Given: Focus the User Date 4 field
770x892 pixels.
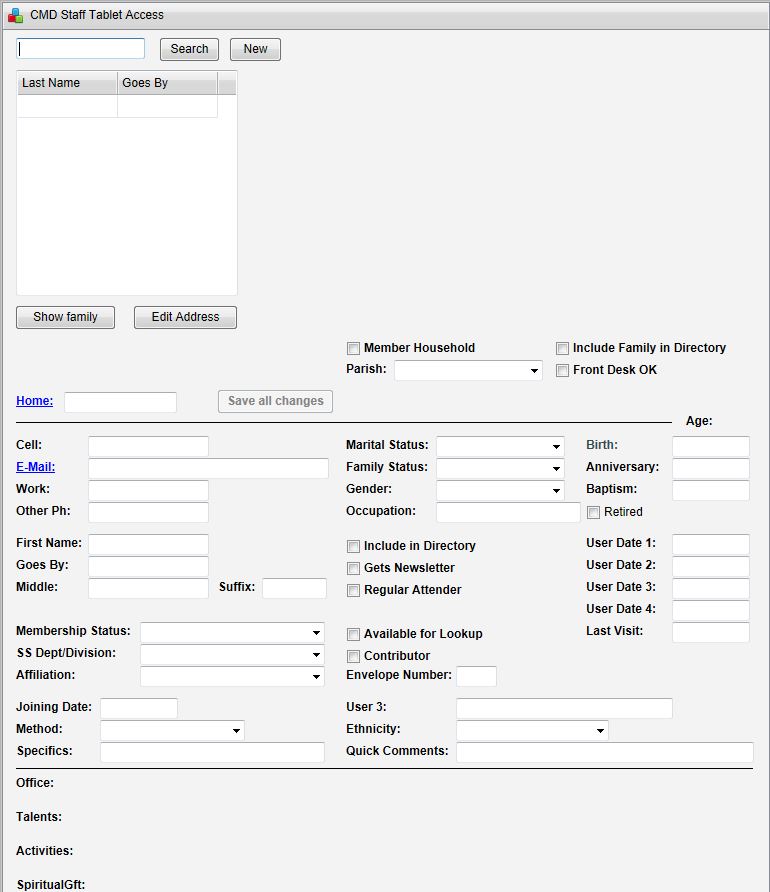Looking at the screenshot, I should [711, 610].
